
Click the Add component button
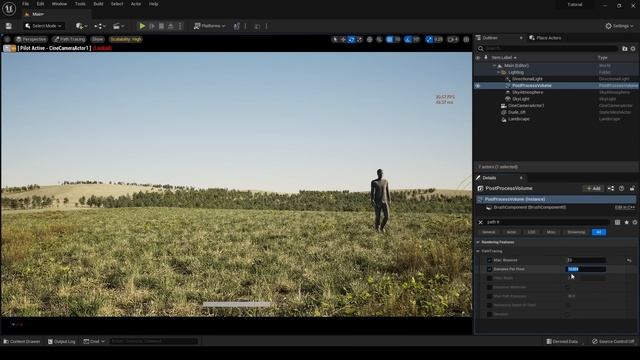(593, 189)
